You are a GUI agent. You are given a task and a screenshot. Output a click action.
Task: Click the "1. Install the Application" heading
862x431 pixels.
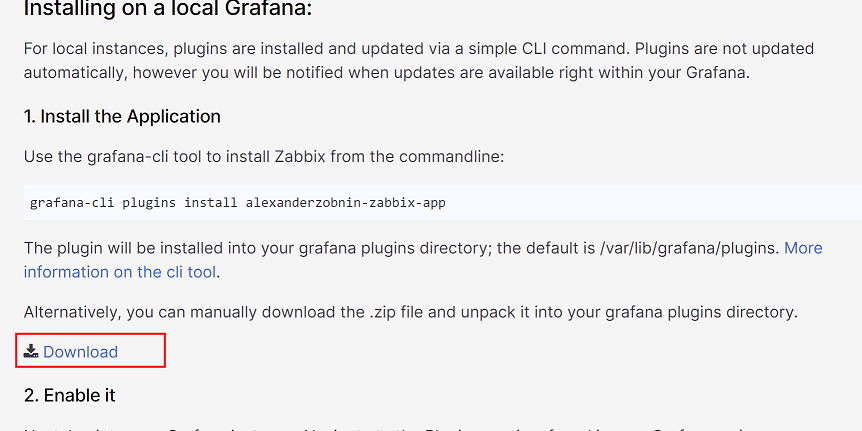click(122, 116)
